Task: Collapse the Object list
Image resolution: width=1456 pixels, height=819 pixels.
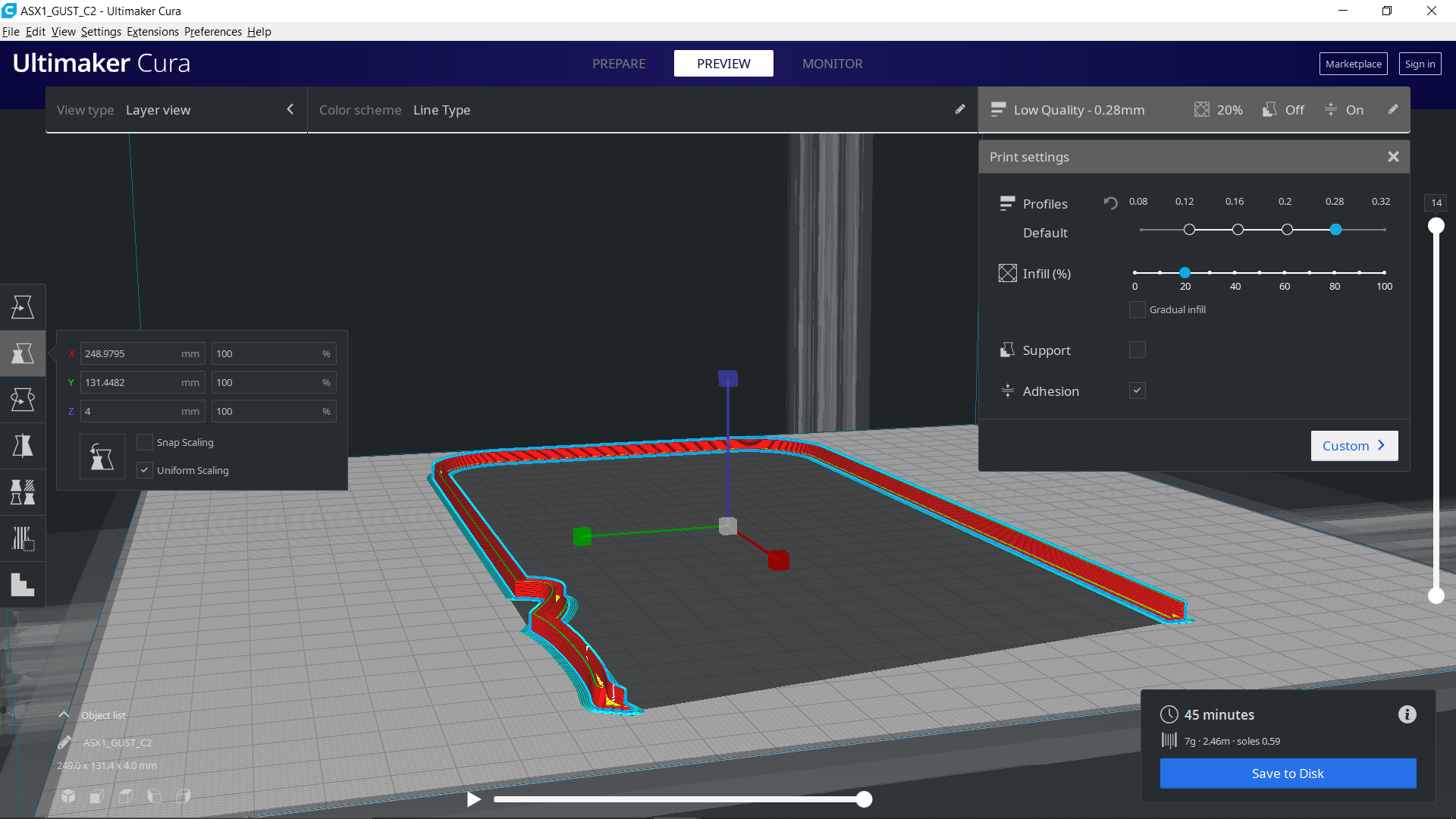Action: [64, 715]
